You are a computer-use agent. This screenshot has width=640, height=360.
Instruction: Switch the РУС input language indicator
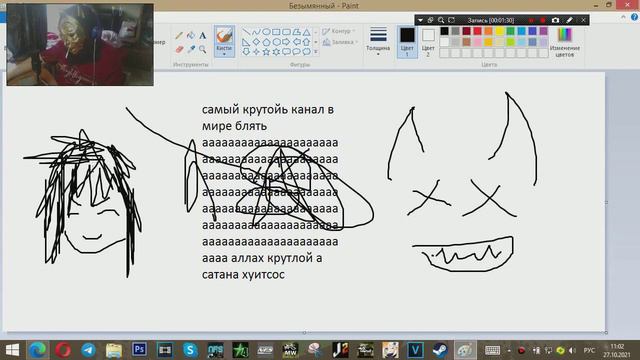pyautogui.click(x=589, y=350)
